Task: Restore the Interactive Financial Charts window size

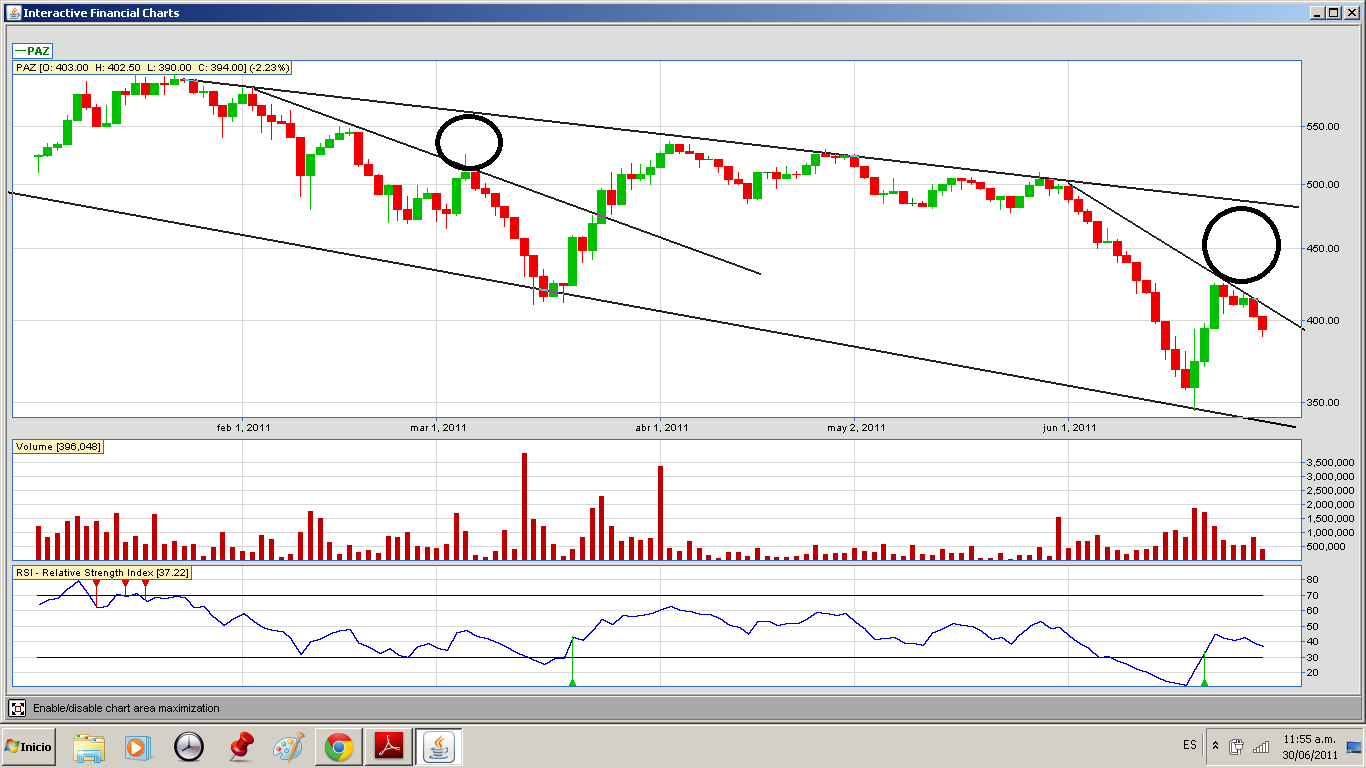Action: pyautogui.click(x=1335, y=12)
